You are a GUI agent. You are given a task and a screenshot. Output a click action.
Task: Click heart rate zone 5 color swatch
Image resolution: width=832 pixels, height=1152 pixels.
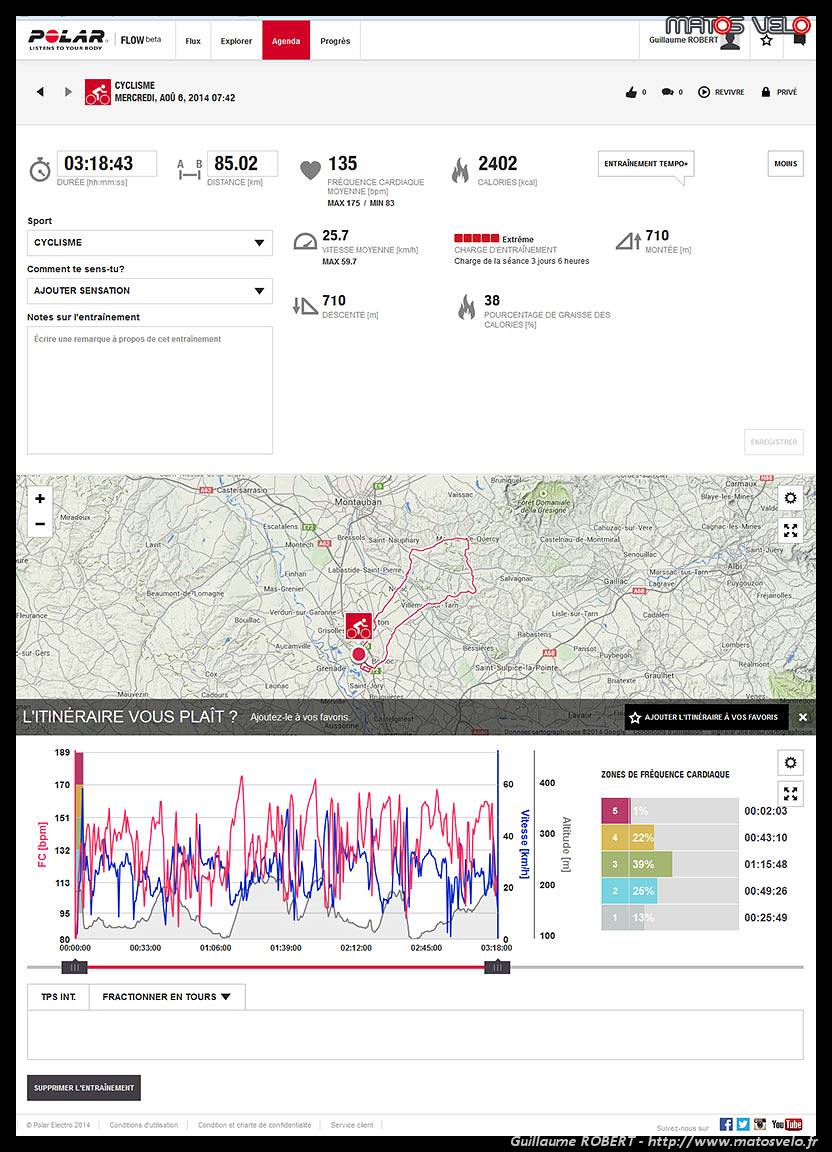(615, 811)
